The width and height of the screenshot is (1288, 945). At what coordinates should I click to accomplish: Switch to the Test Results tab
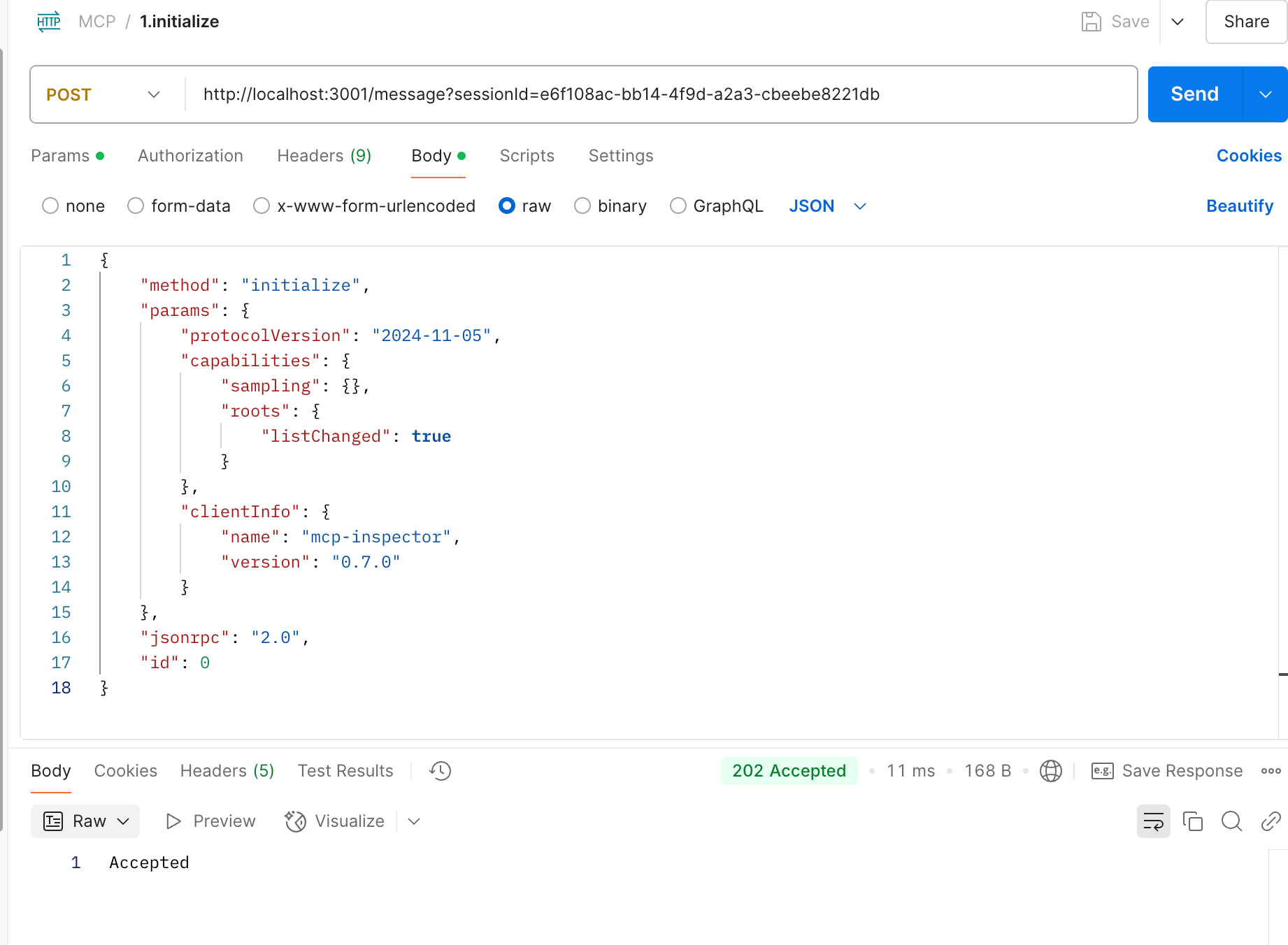click(345, 771)
